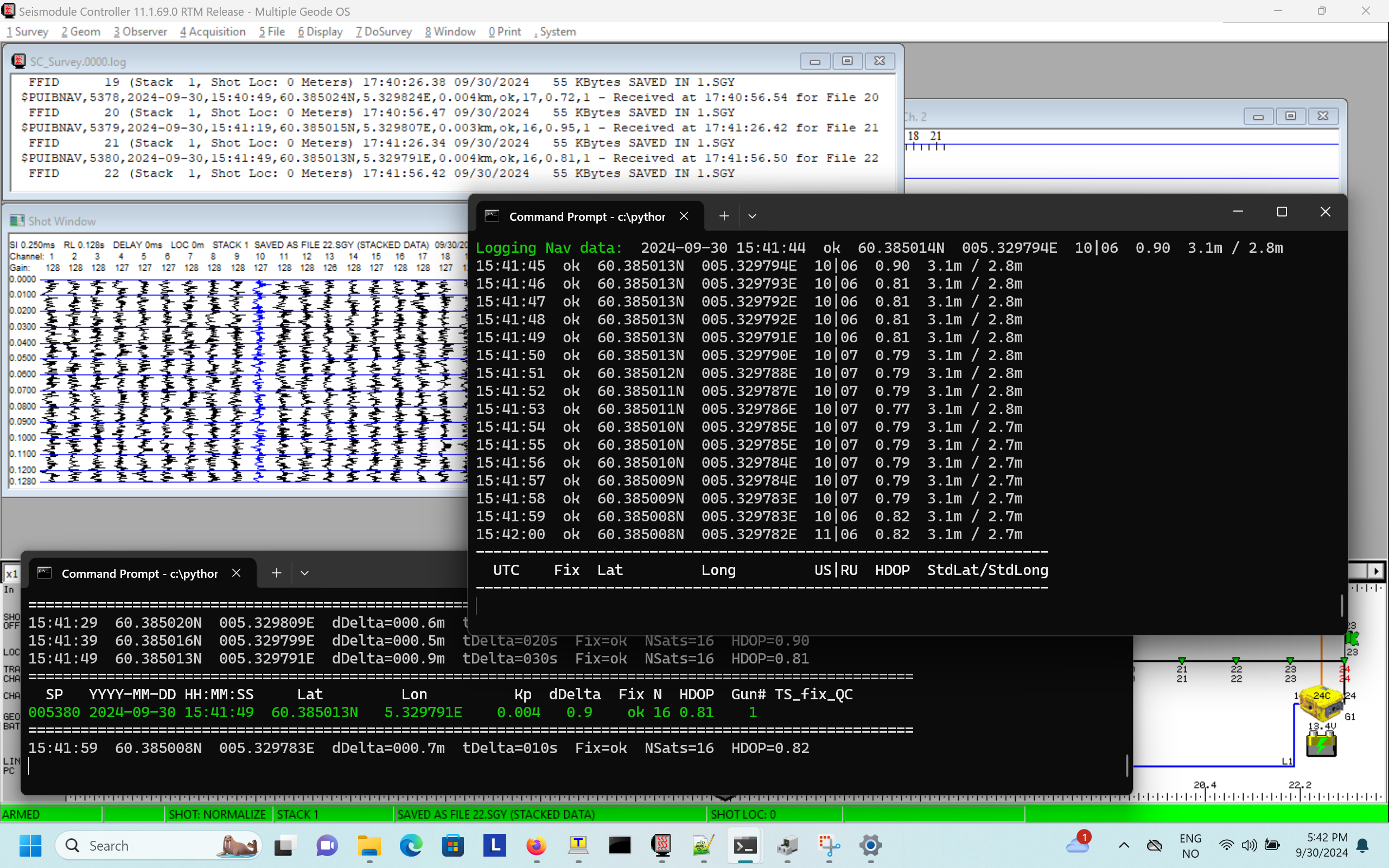This screenshot has height=868, width=1389.
Task: Click the yellow Geode 24C seismograph icon
Action: point(1321,701)
